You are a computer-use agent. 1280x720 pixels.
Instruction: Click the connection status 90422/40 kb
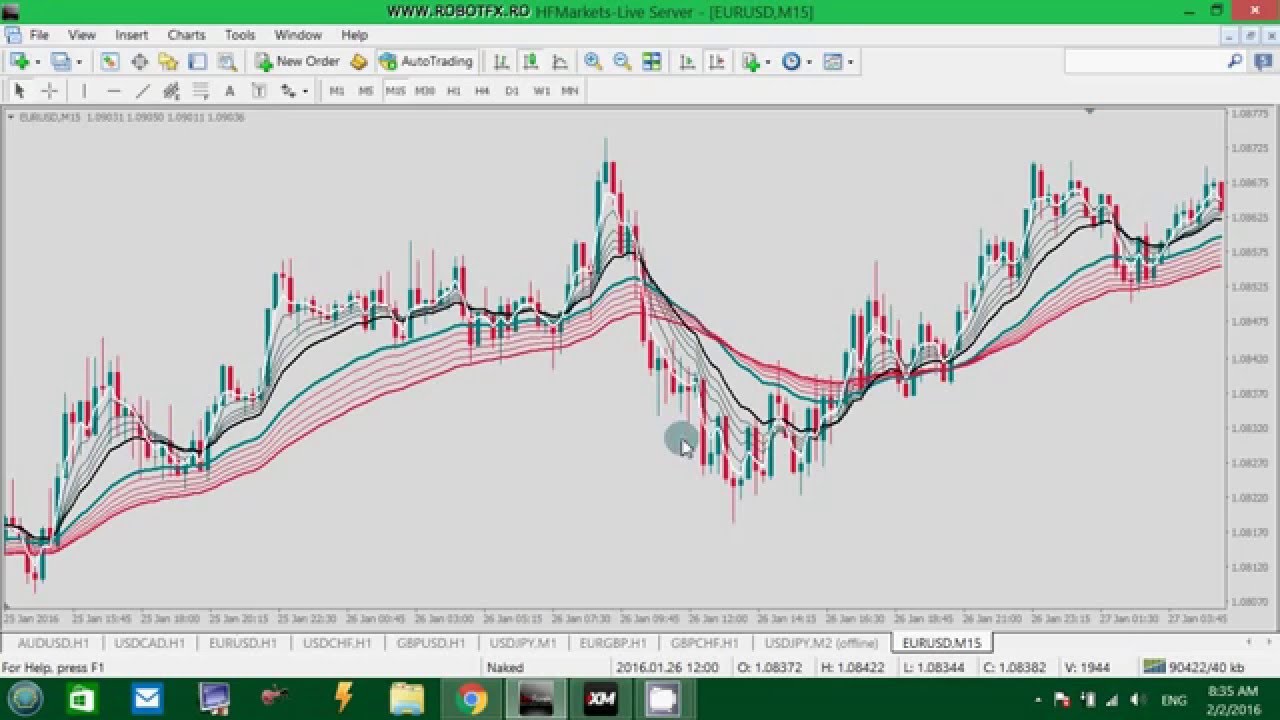coord(1195,667)
